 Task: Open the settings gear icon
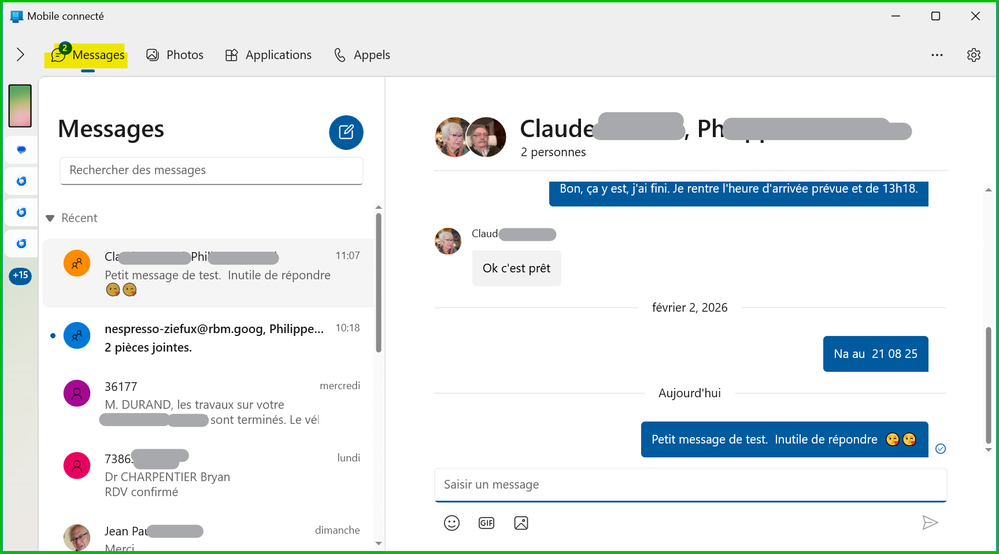(973, 55)
